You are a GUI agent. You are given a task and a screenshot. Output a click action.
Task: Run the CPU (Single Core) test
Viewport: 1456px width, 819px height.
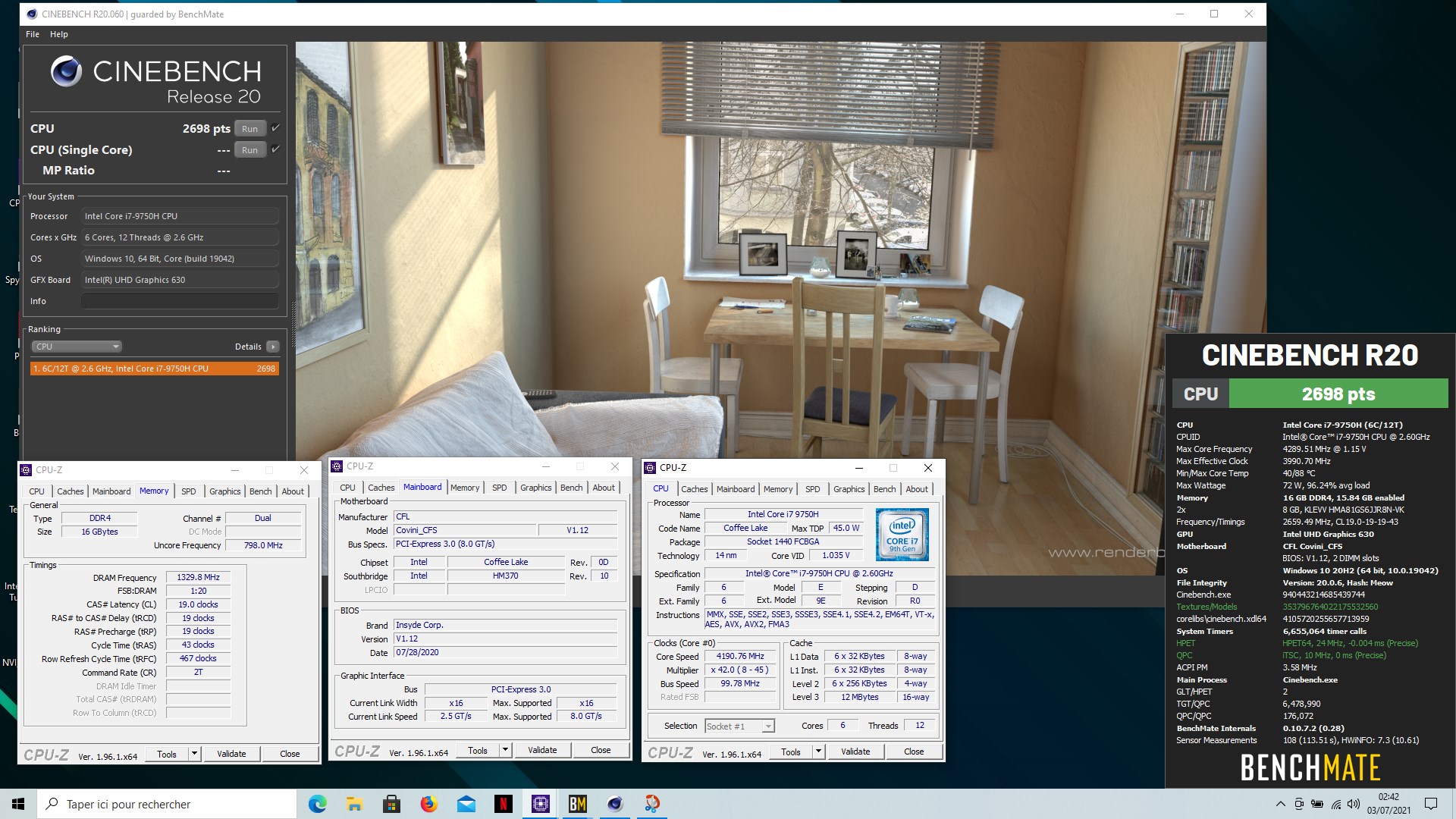click(x=250, y=149)
